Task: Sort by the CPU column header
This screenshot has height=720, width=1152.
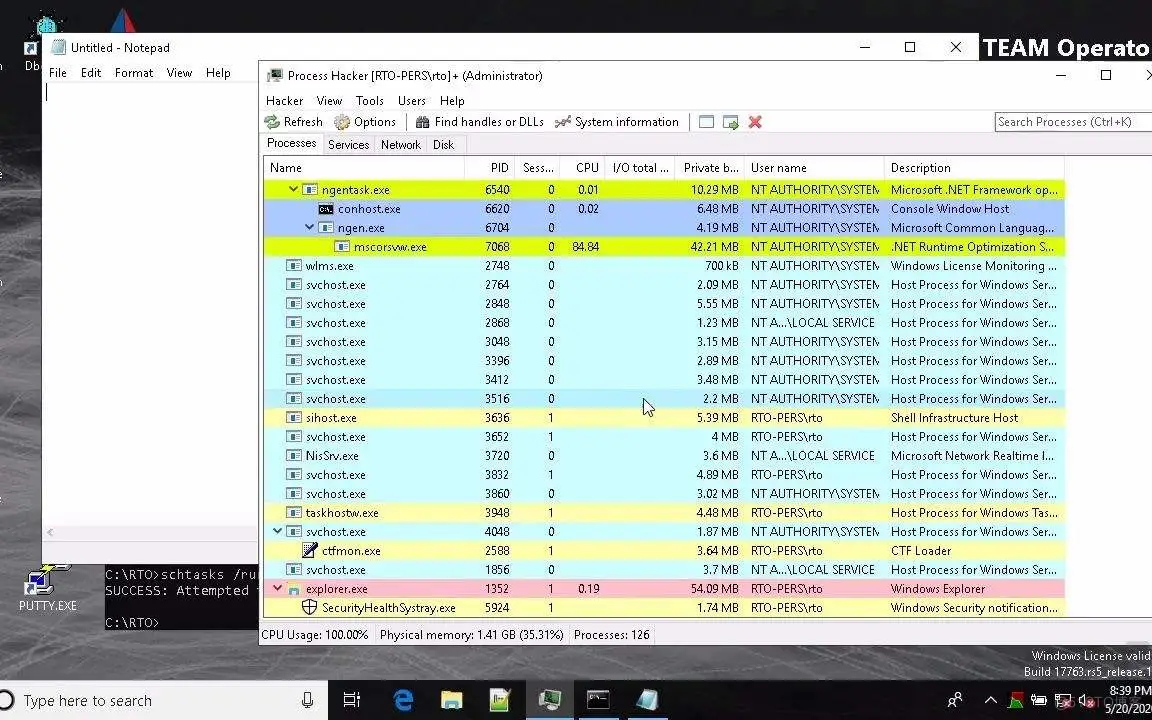Action: click(582, 168)
